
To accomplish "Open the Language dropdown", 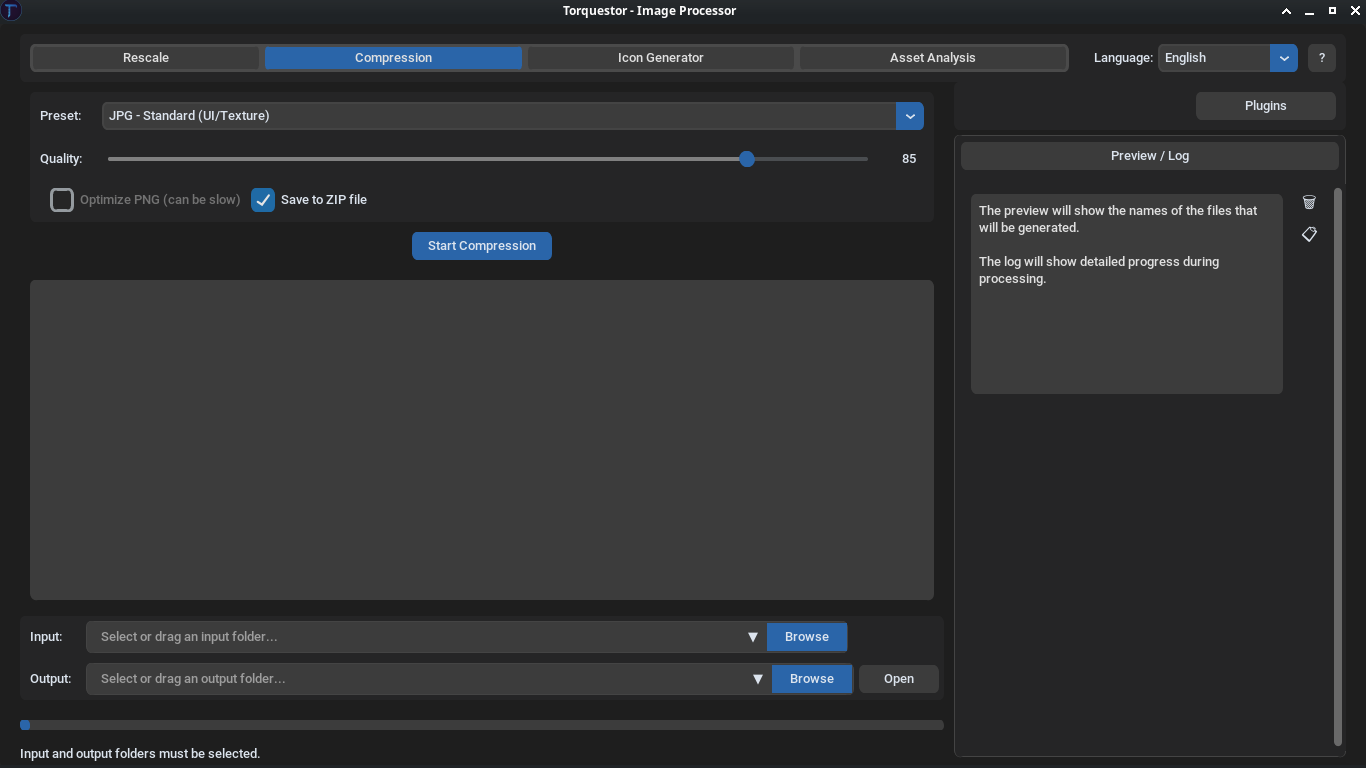I will click(x=1283, y=58).
